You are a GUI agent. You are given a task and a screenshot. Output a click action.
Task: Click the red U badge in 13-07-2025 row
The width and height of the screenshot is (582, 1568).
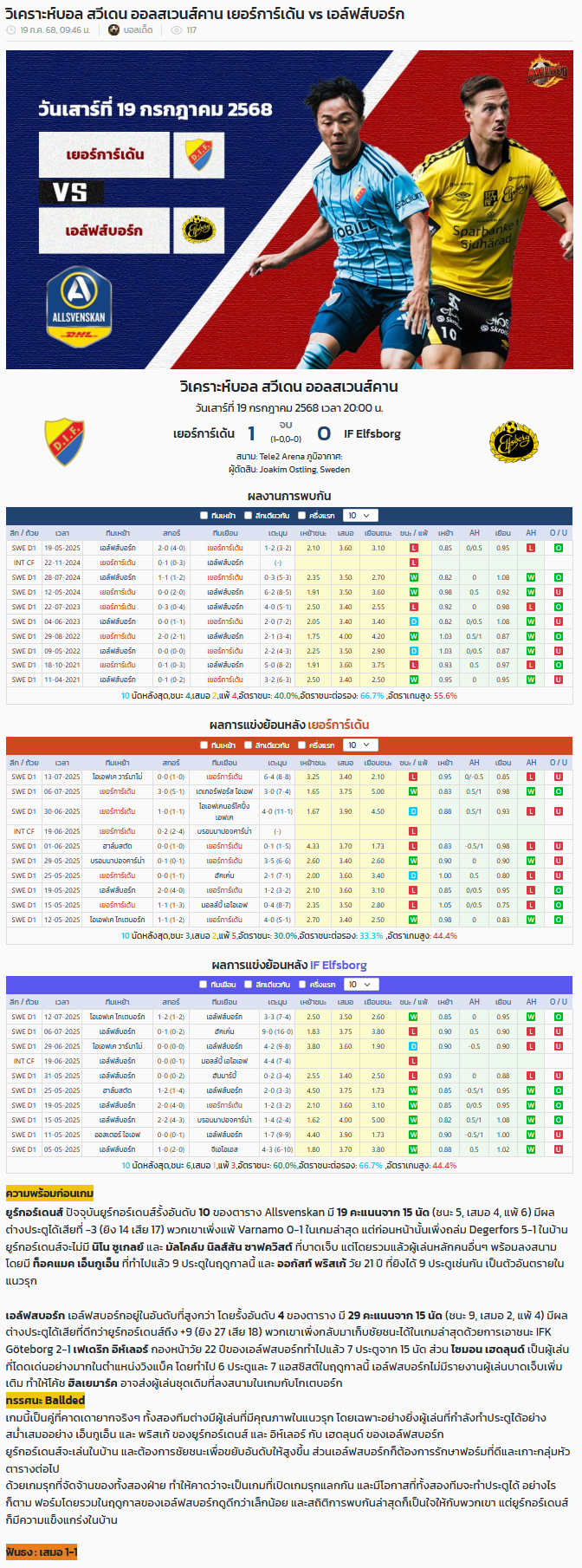click(x=558, y=777)
